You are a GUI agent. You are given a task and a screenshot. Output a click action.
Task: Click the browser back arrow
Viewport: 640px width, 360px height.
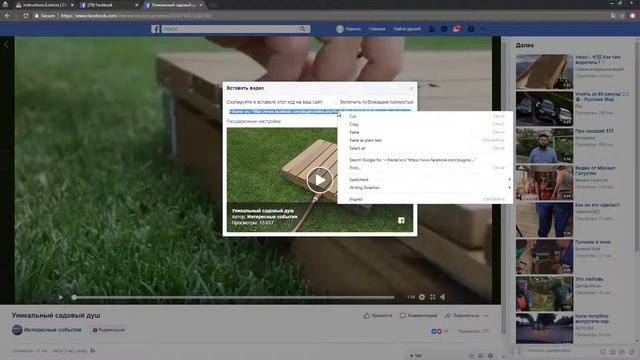[7, 16]
